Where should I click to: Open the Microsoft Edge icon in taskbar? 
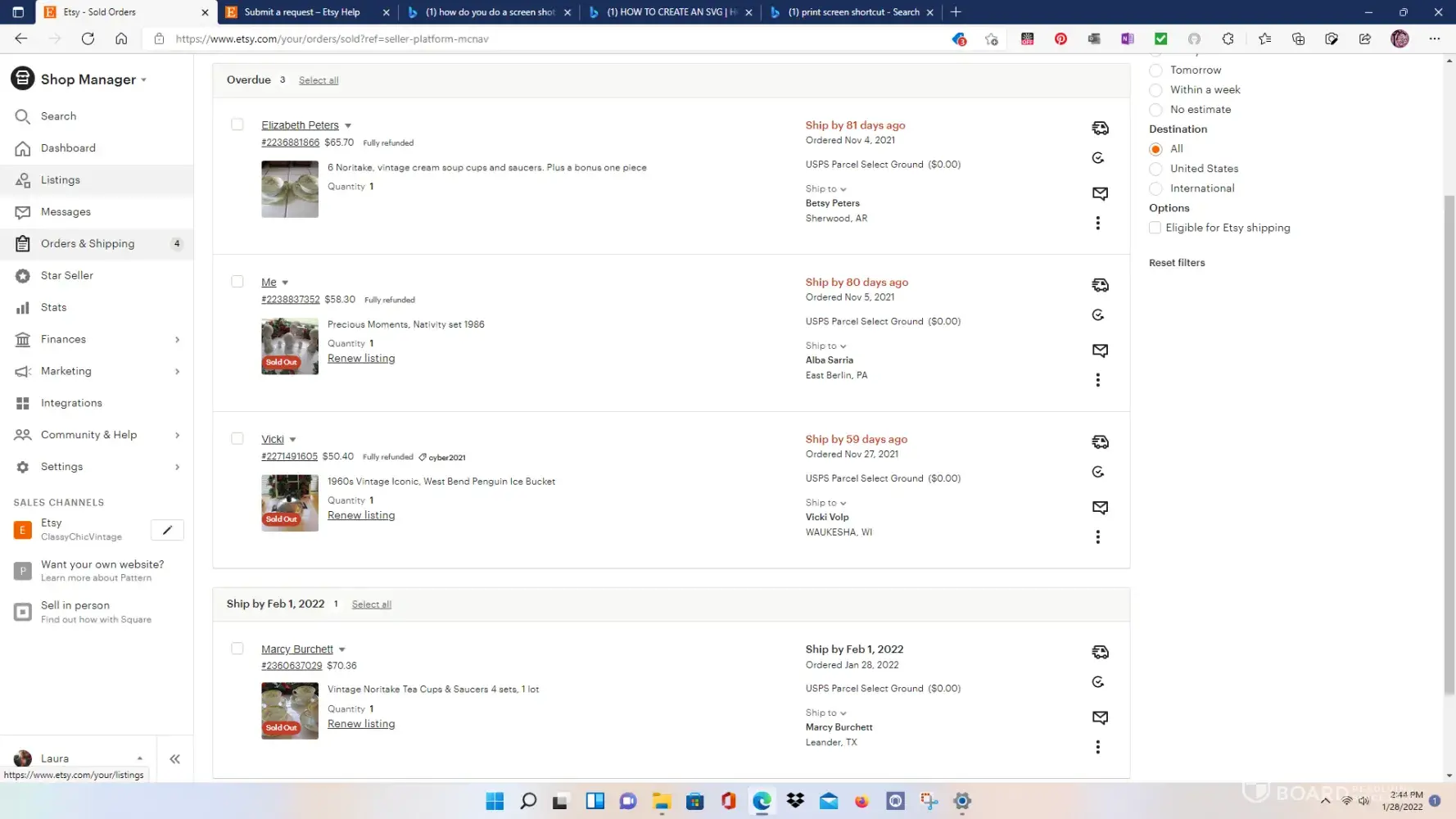[x=762, y=800]
